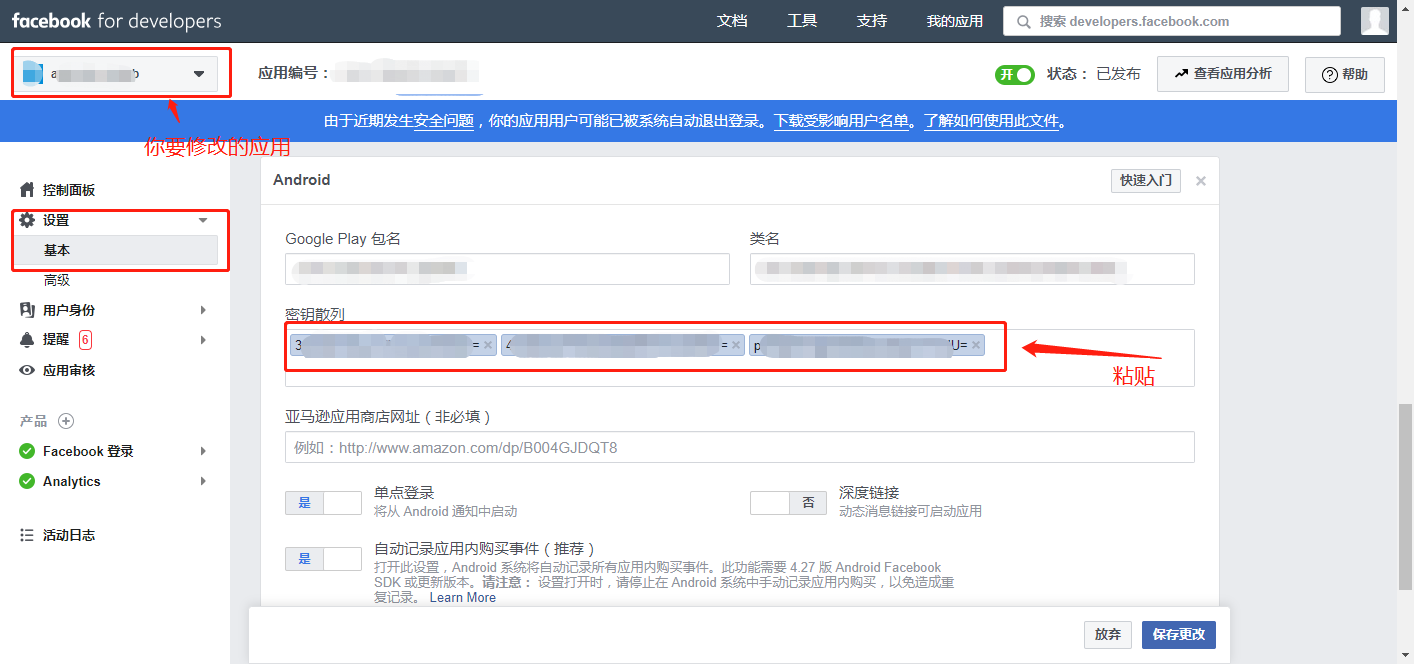Open 活动日志 in sidebar
The height and width of the screenshot is (664, 1414).
coord(69,535)
